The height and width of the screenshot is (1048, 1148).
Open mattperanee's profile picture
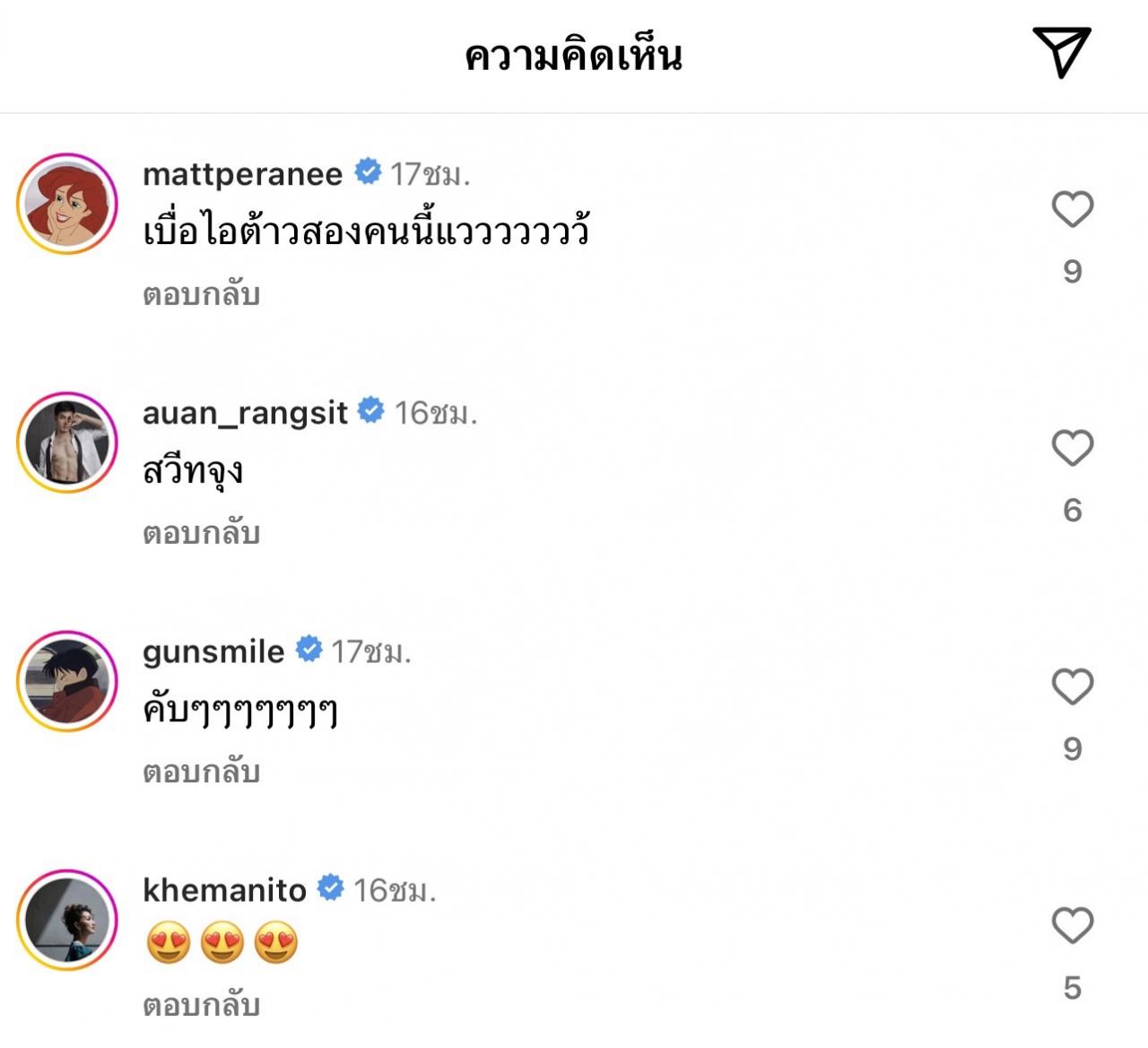(x=67, y=204)
